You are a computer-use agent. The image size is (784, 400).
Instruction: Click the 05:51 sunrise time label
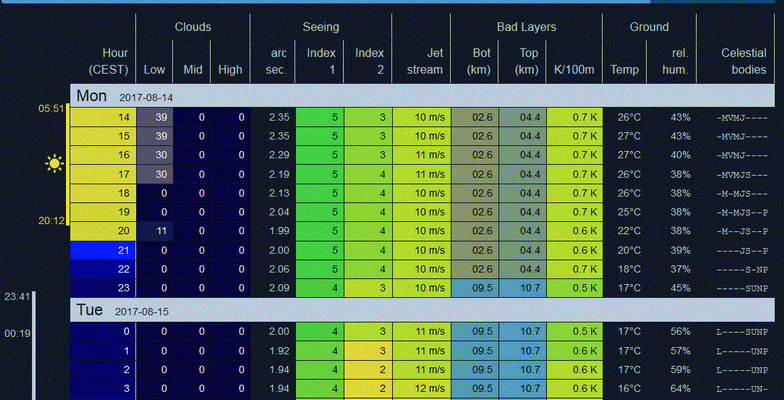(x=52, y=109)
